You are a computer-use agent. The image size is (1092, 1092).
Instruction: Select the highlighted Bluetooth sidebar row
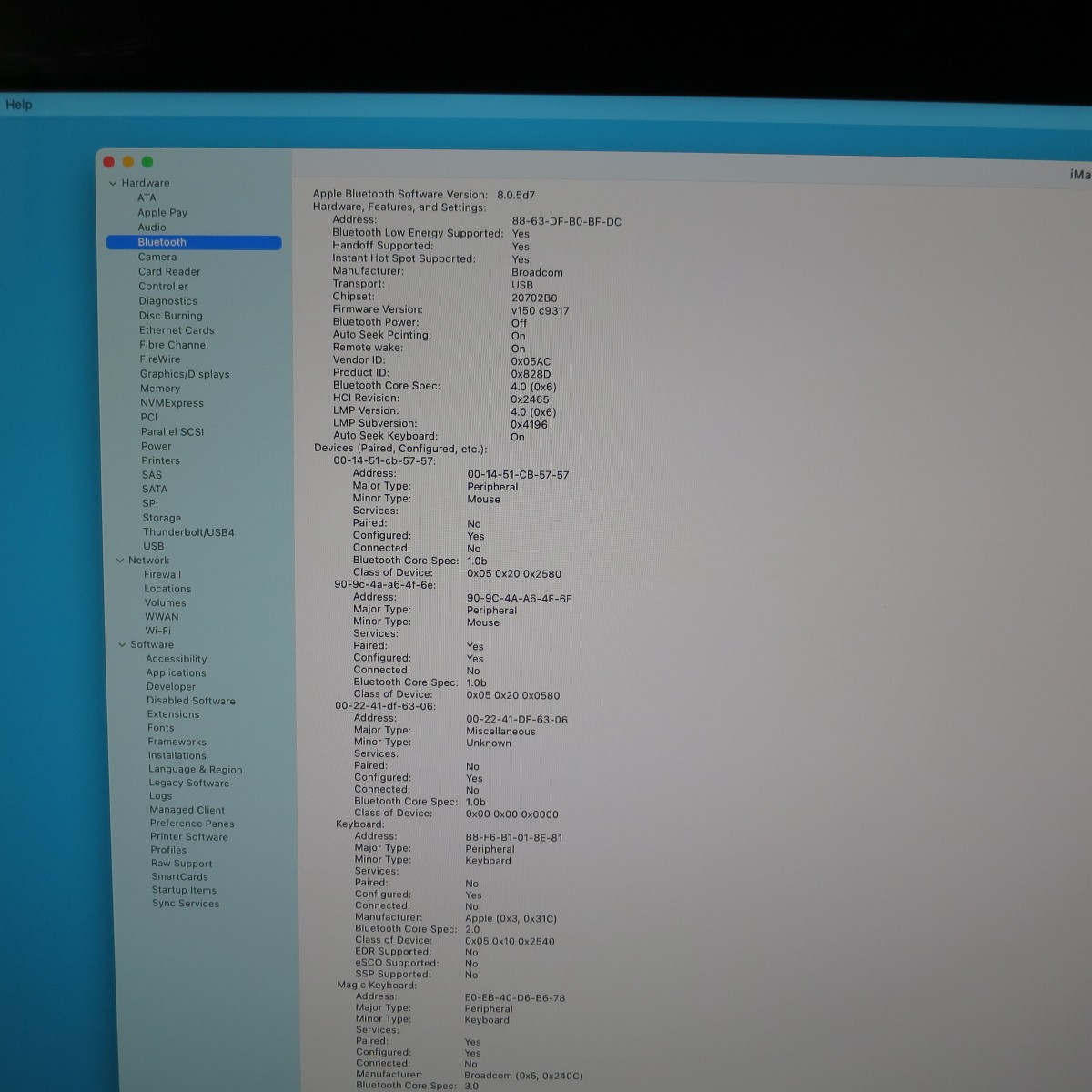(194, 242)
